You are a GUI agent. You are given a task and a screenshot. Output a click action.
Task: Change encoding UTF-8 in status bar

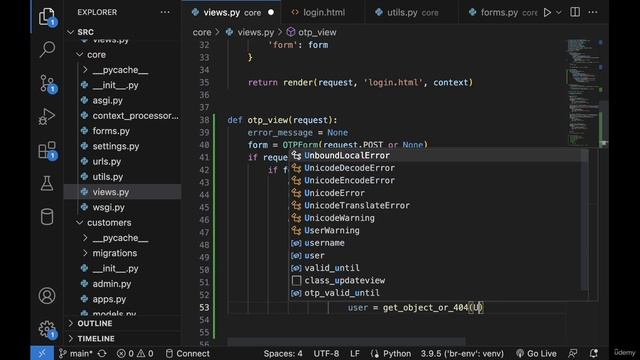click(326, 353)
